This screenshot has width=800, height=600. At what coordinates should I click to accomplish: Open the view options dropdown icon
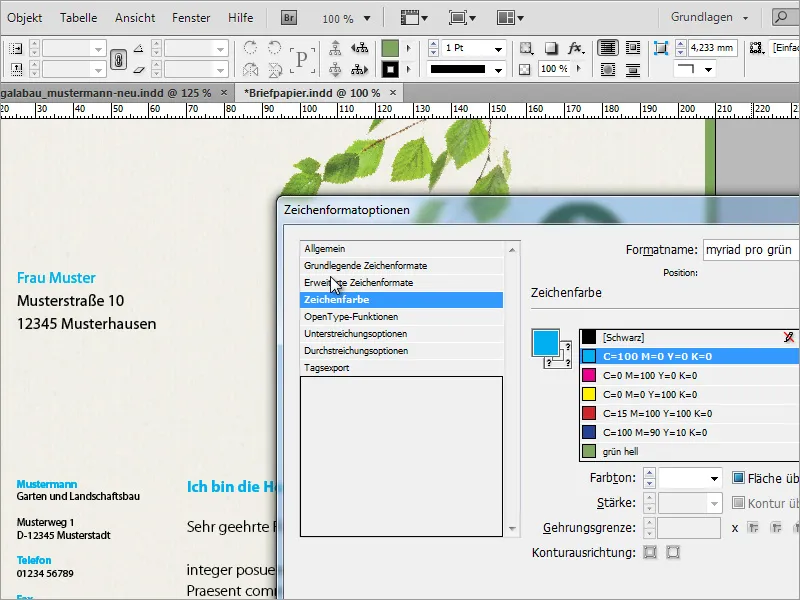click(x=414, y=18)
